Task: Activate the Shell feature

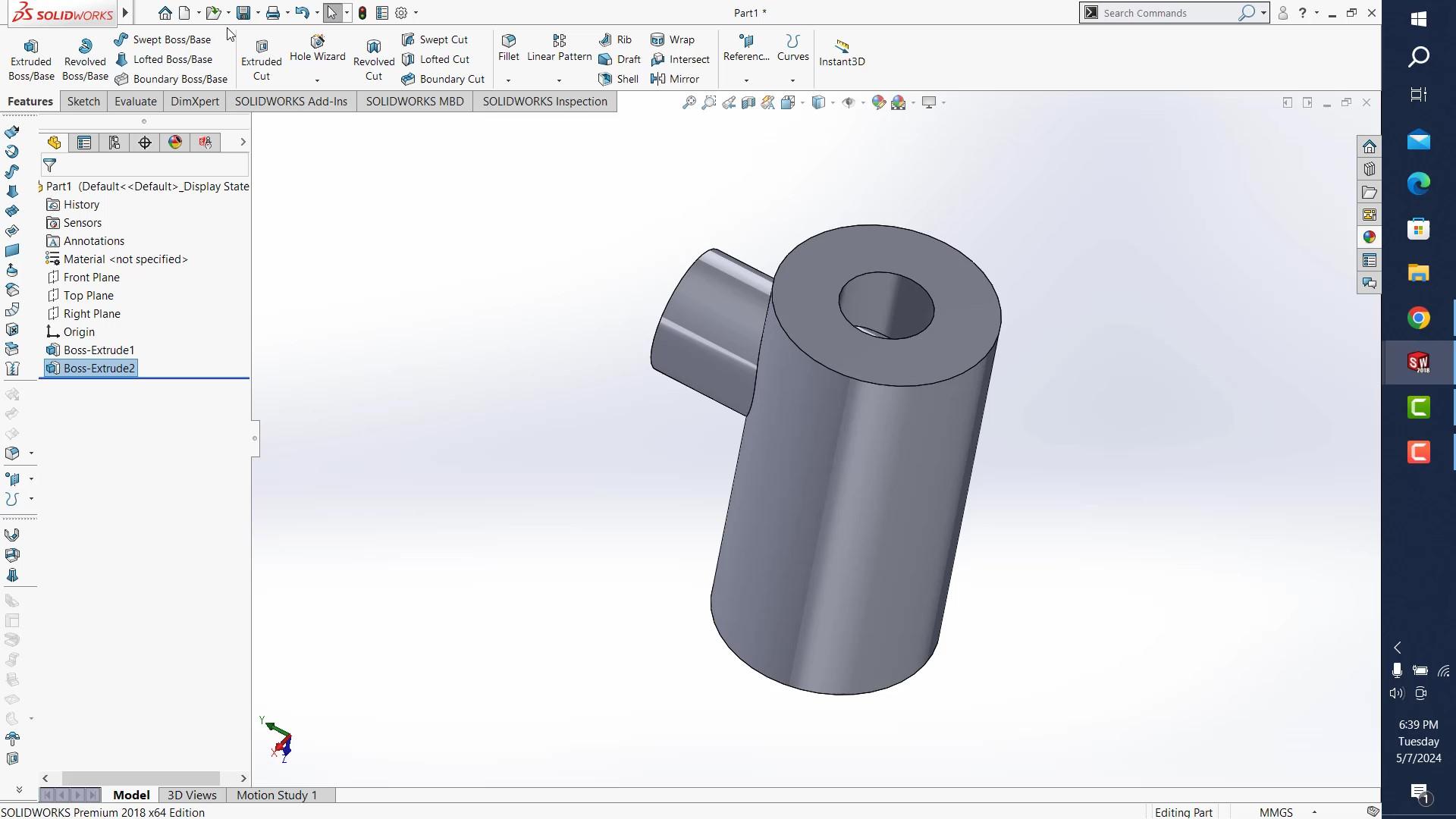Action: tap(618, 79)
